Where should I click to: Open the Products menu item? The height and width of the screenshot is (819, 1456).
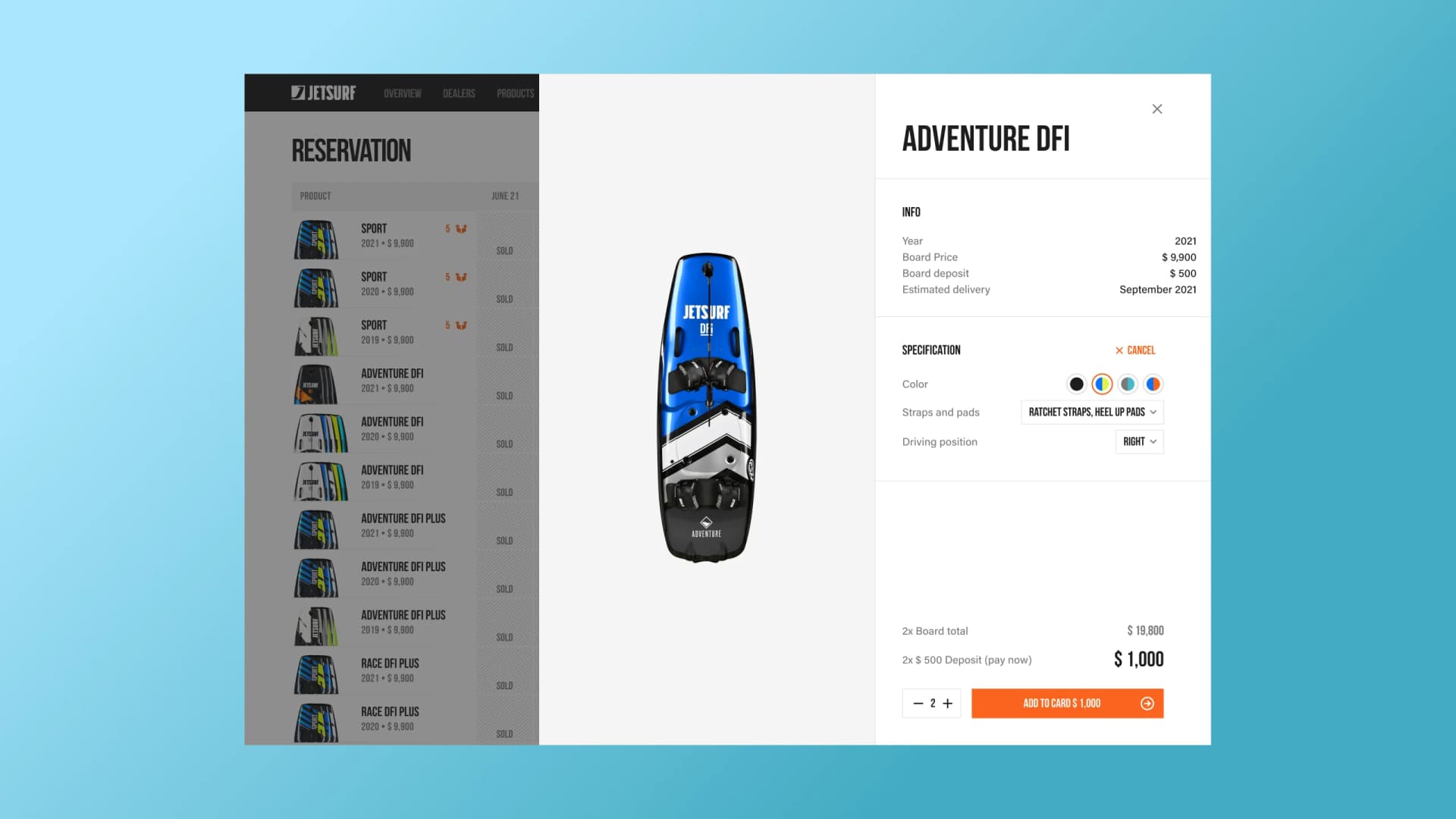coord(516,93)
